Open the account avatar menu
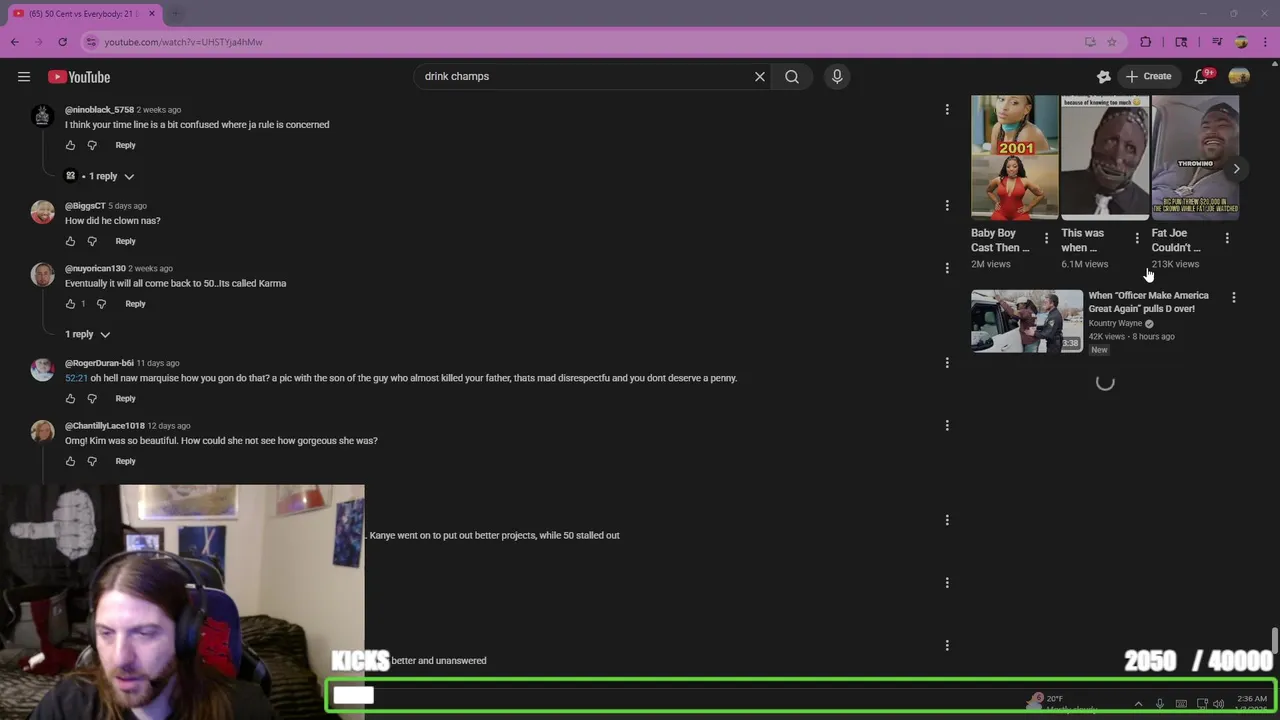Screen dimensions: 1280x720 click(1239, 76)
